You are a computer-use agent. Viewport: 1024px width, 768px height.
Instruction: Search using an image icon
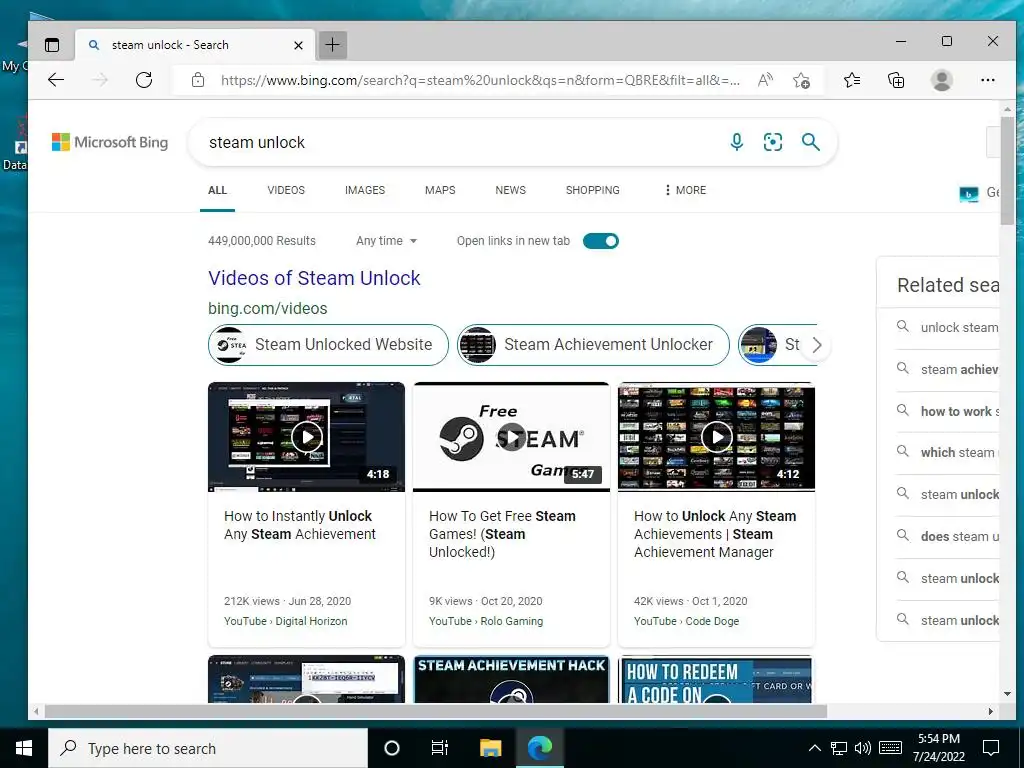coord(773,142)
